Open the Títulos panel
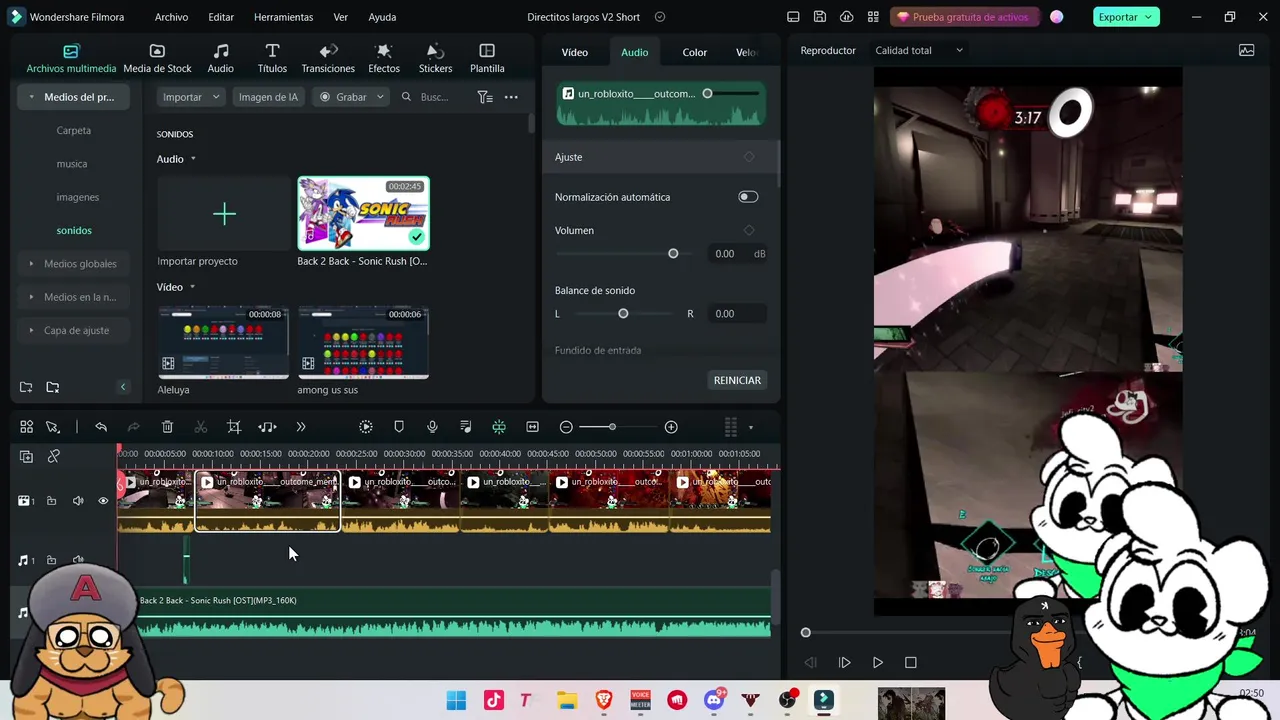Image resolution: width=1280 pixels, height=720 pixels. [x=272, y=59]
